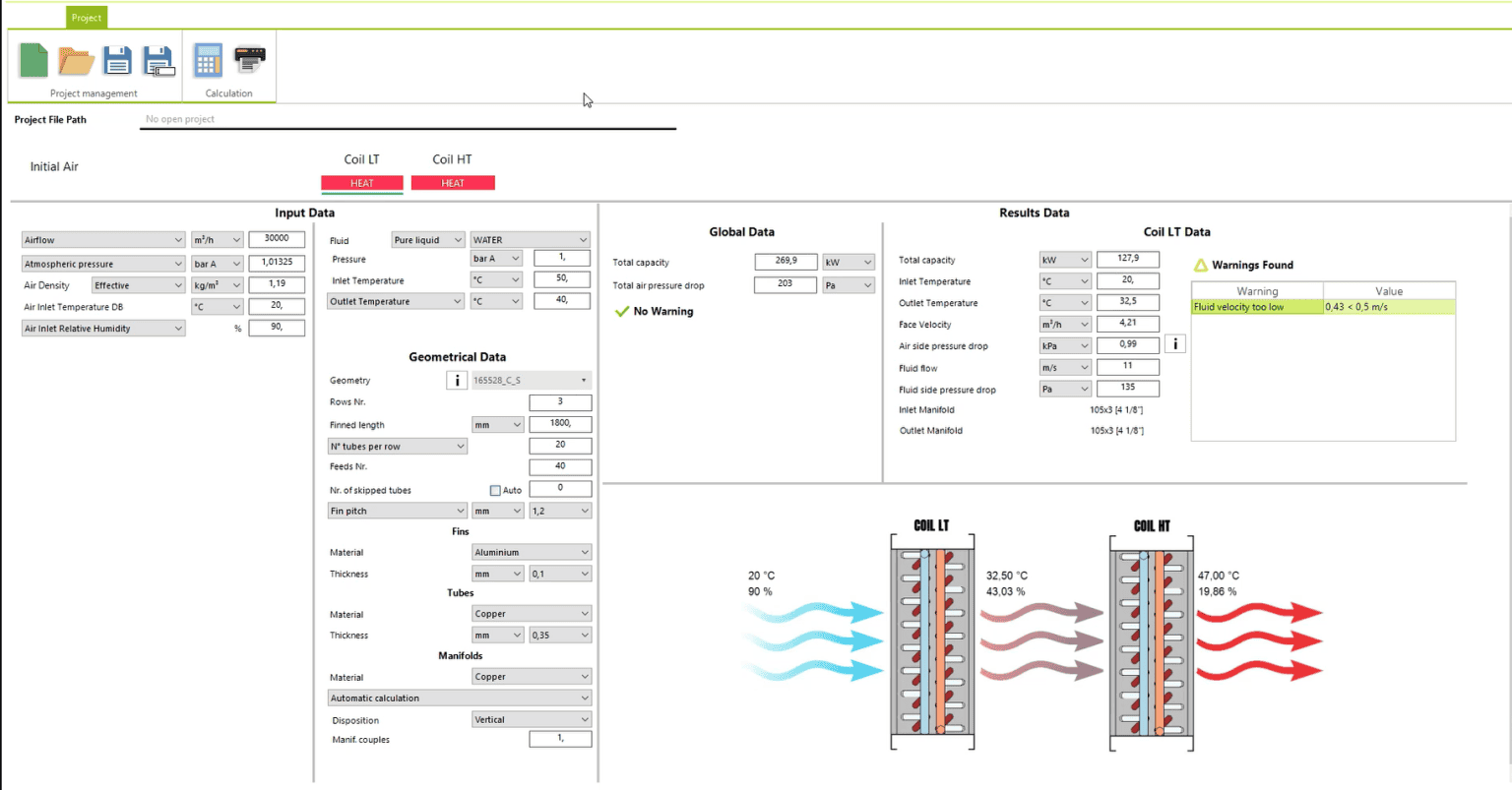Click the Air Inlet Relative Humidity value field
This screenshot has height=790, width=1512.
[x=277, y=328]
